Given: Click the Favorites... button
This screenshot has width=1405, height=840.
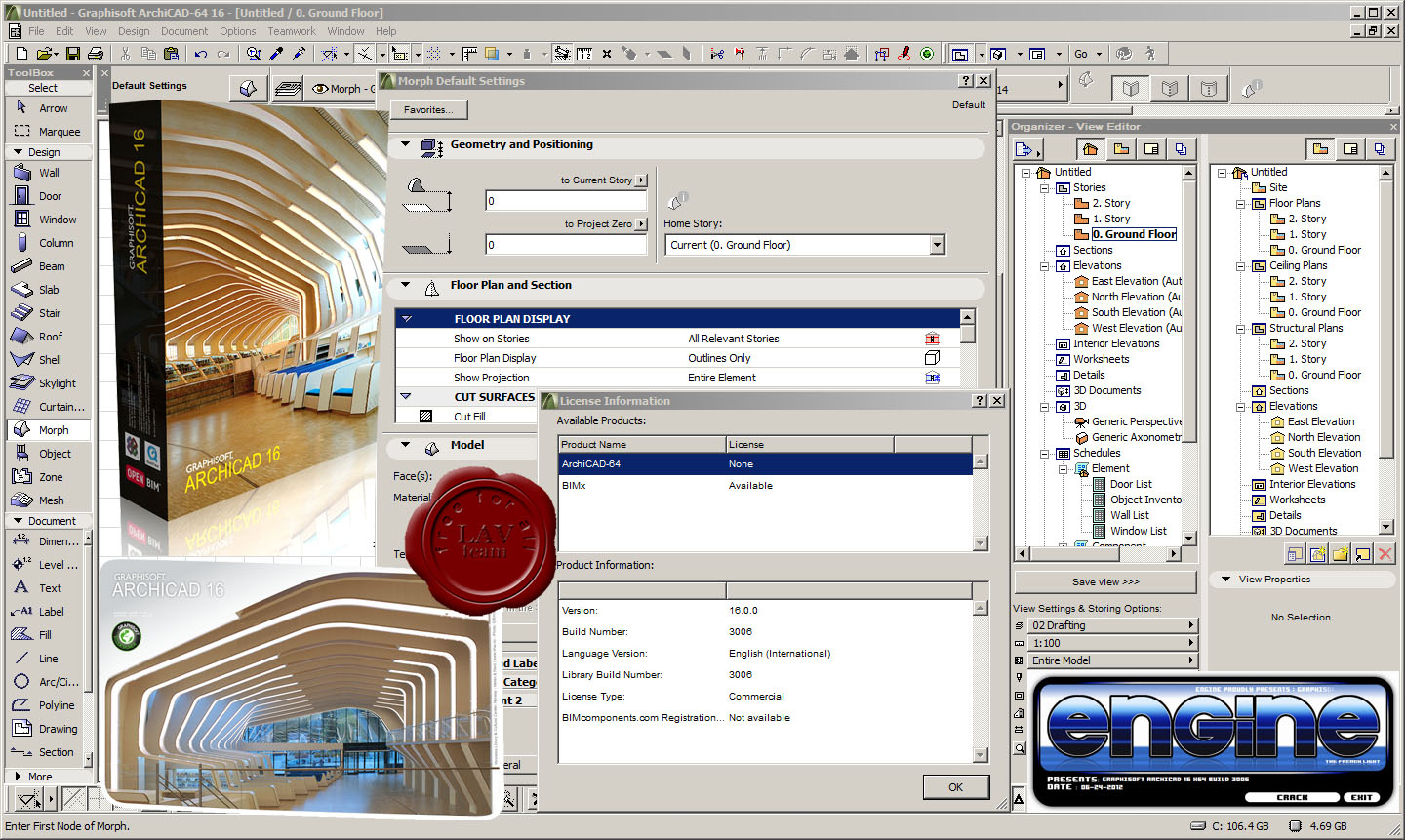Looking at the screenshot, I should pos(428,110).
